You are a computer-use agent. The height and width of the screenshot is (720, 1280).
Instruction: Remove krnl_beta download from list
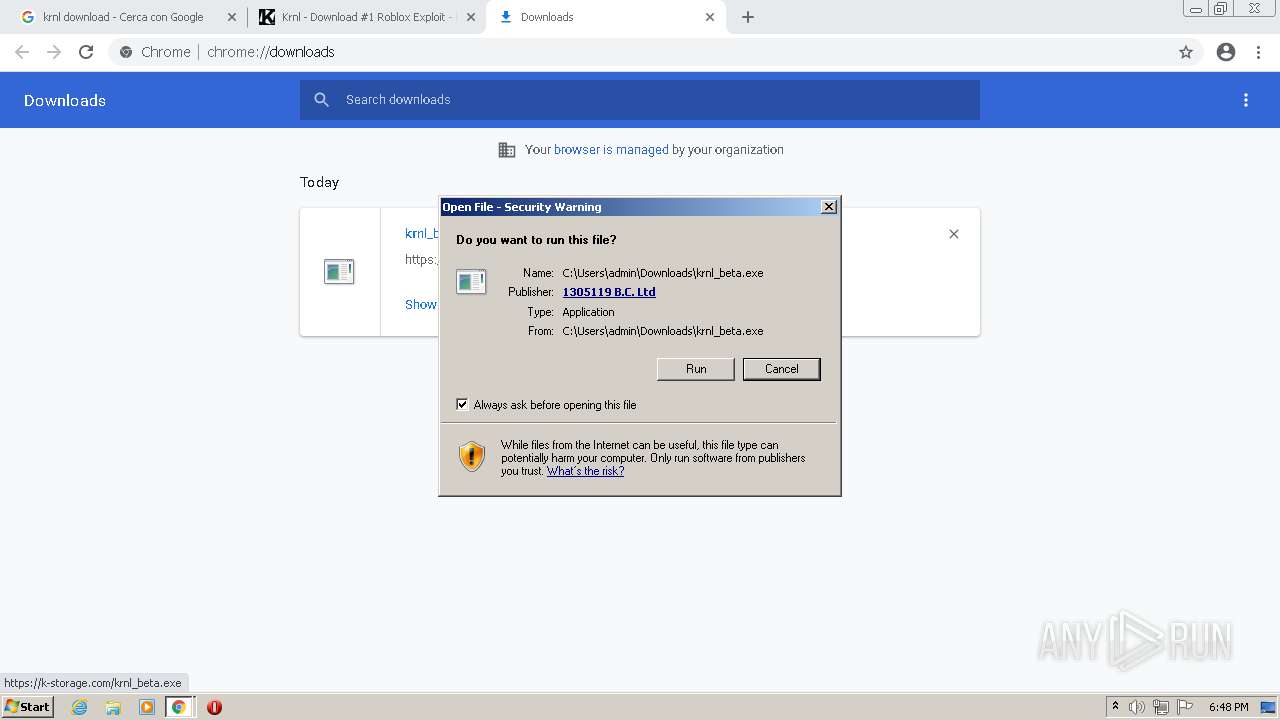tap(954, 234)
